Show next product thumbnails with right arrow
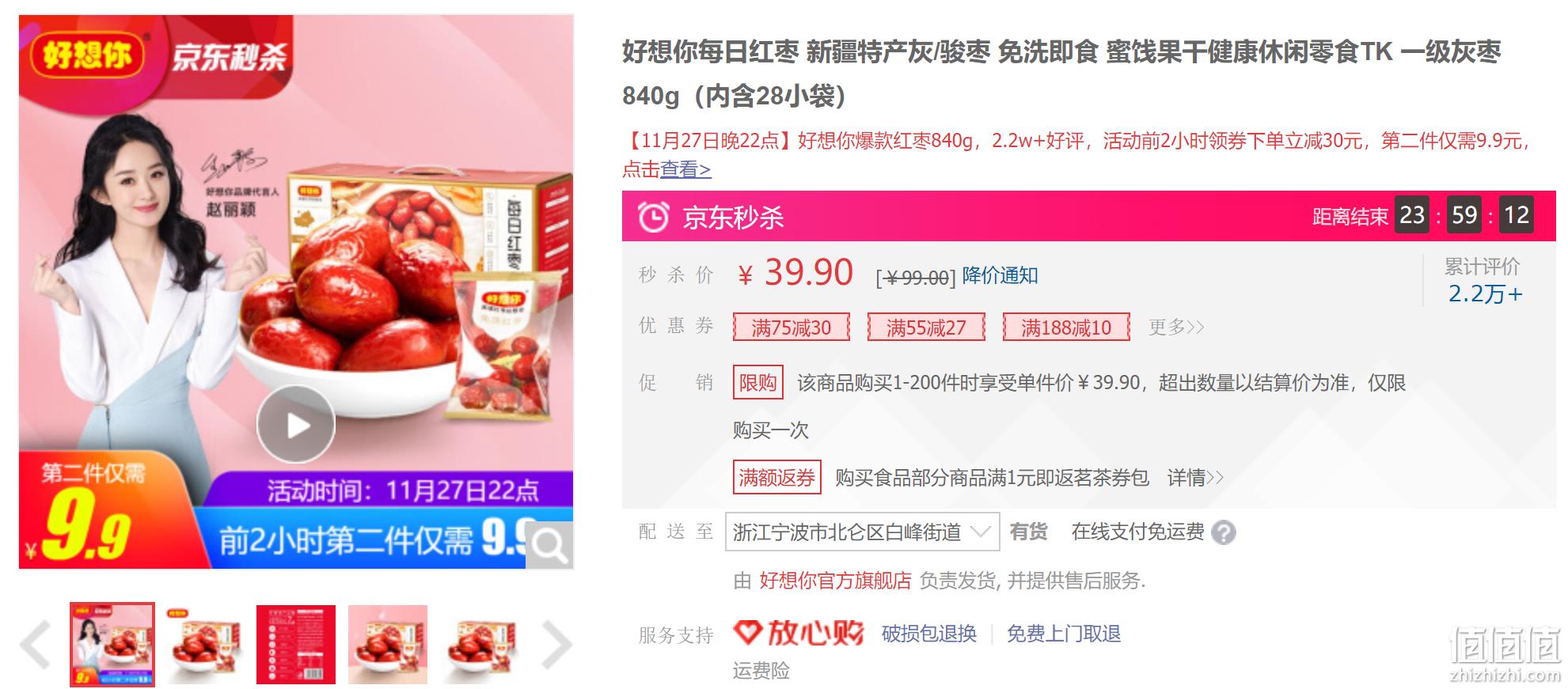 (x=556, y=645)
